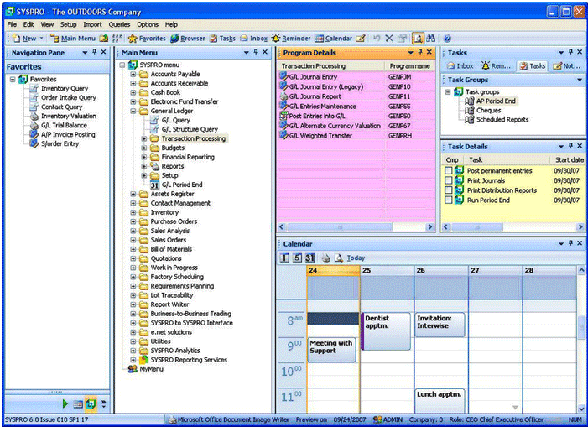
Task: Open Tasks from the main toolbar
Action: click(x=223, y=38)
